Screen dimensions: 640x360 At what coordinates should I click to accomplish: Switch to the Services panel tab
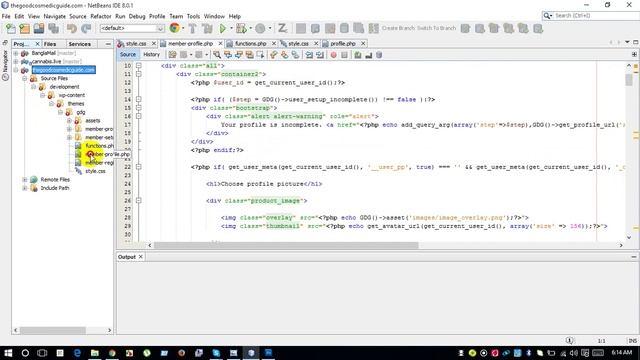coord(80,44)
